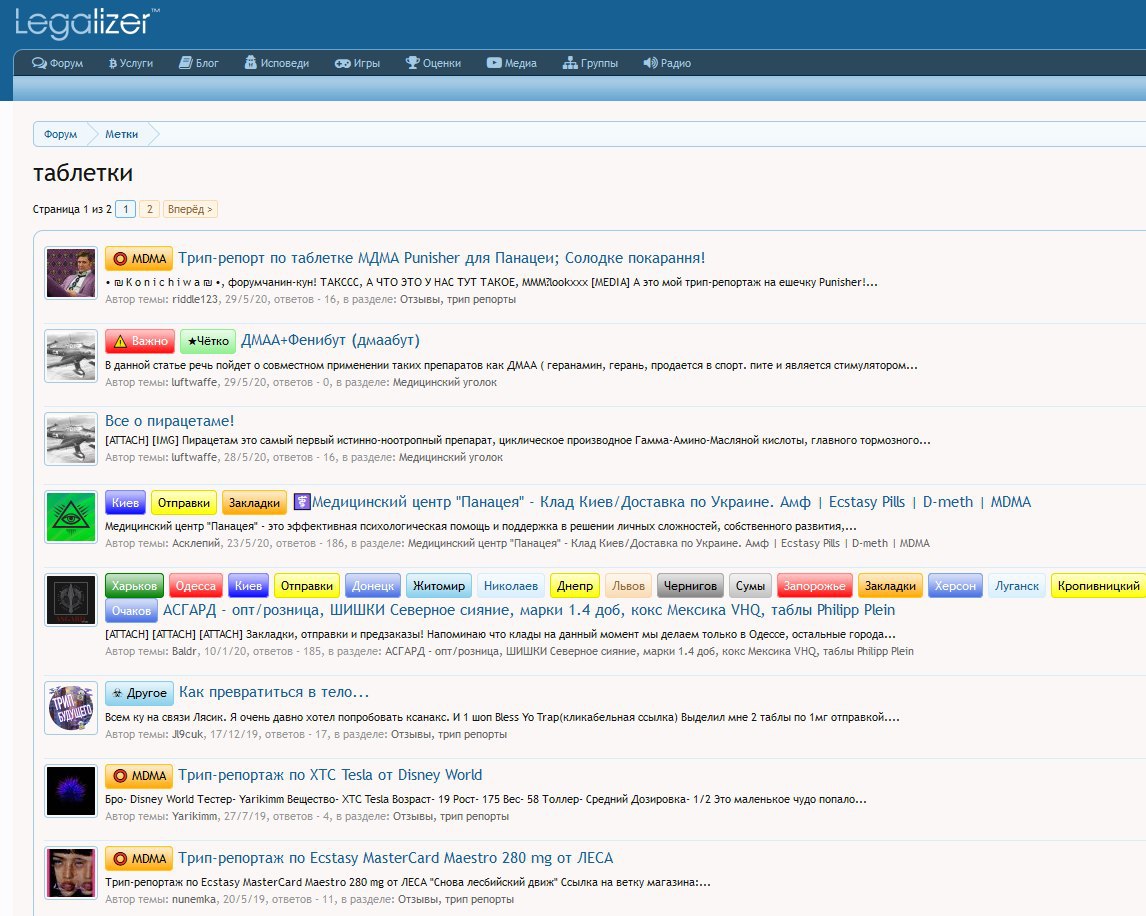Open thread Ecstasy MasterCard Maestro 280 mg
Viewport: 1146px width, 916px height.
tap(395, 858)
